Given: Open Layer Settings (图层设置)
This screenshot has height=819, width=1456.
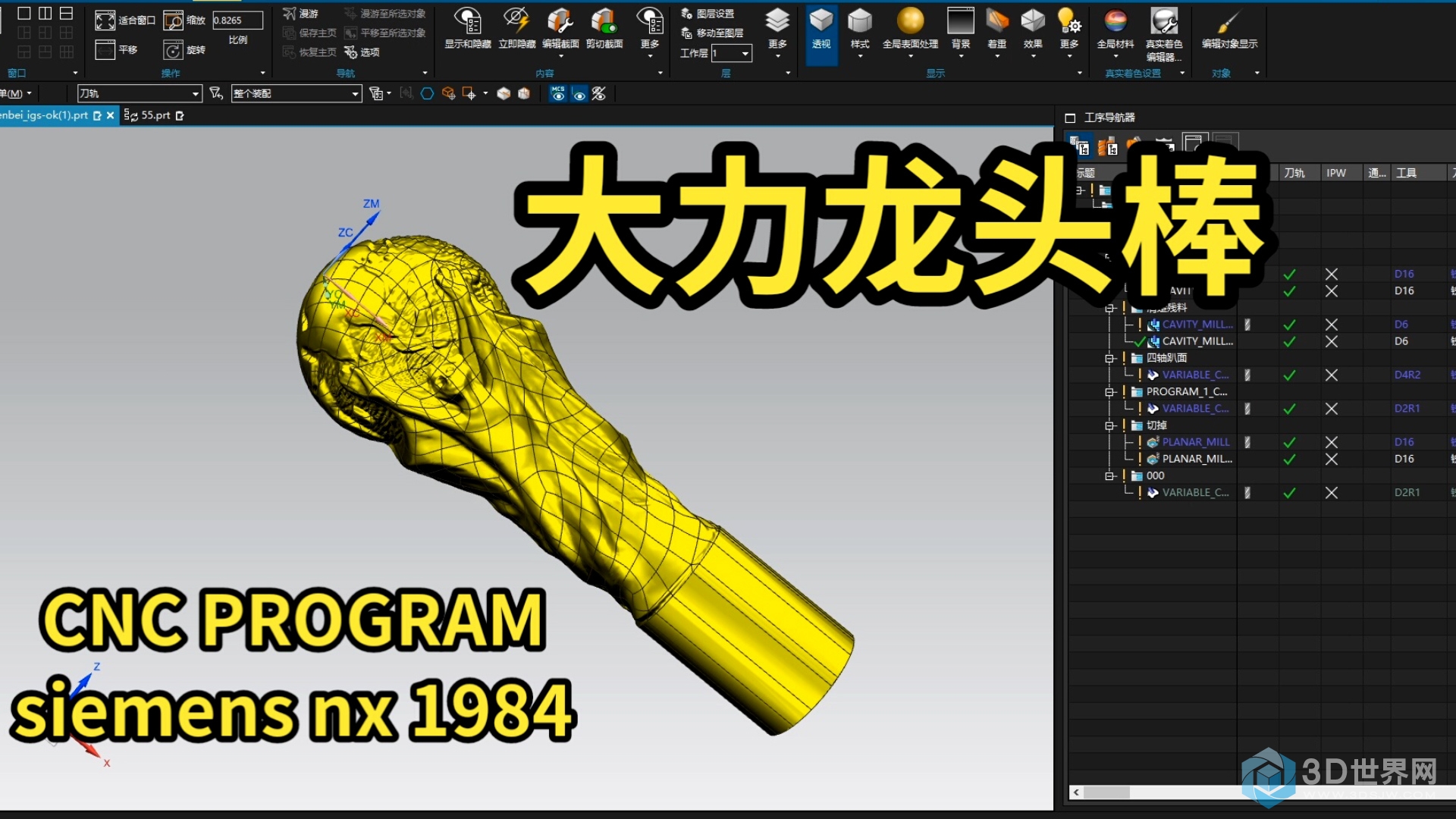Looking at the screenshot, I should (x=708, y=14).
